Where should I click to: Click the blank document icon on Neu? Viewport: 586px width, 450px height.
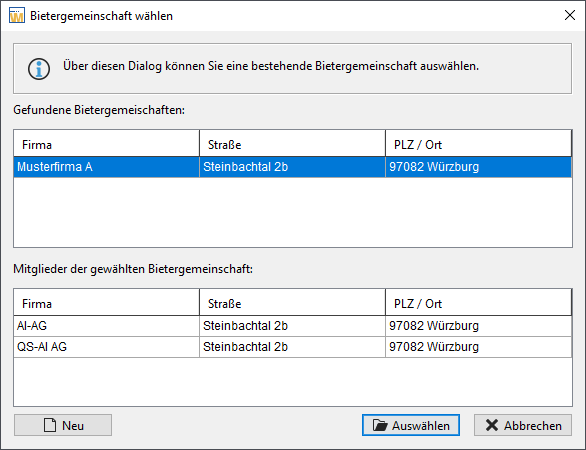tap(50, 425)
